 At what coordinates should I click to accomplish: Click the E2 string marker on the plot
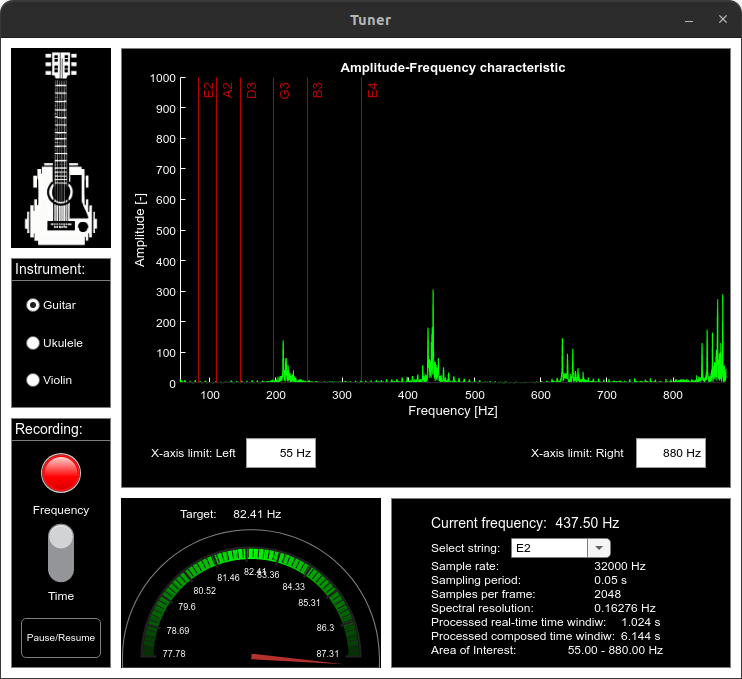coord(208,90)
